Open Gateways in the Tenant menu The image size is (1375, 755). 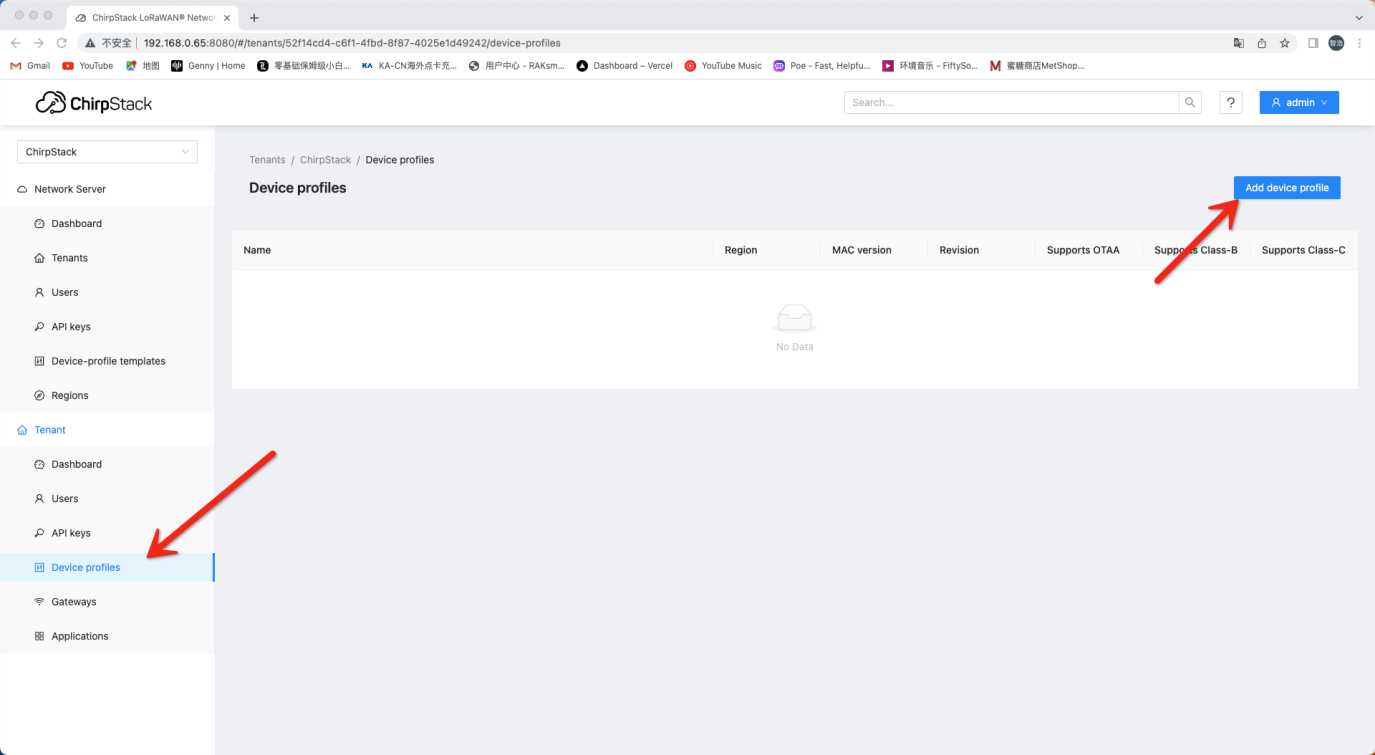click(x=74, y=602)
